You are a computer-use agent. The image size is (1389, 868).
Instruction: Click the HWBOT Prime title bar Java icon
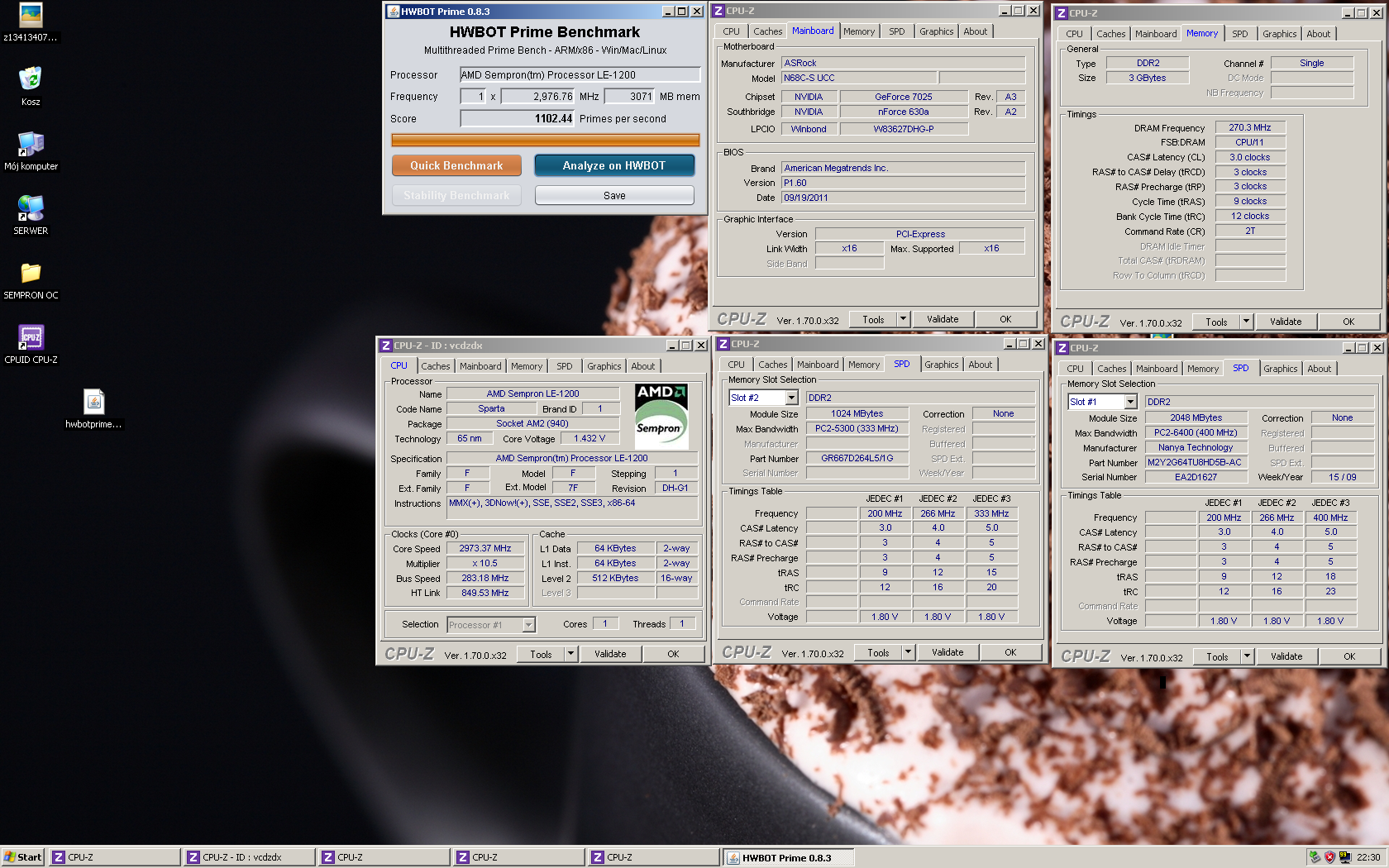coord(394,12)
